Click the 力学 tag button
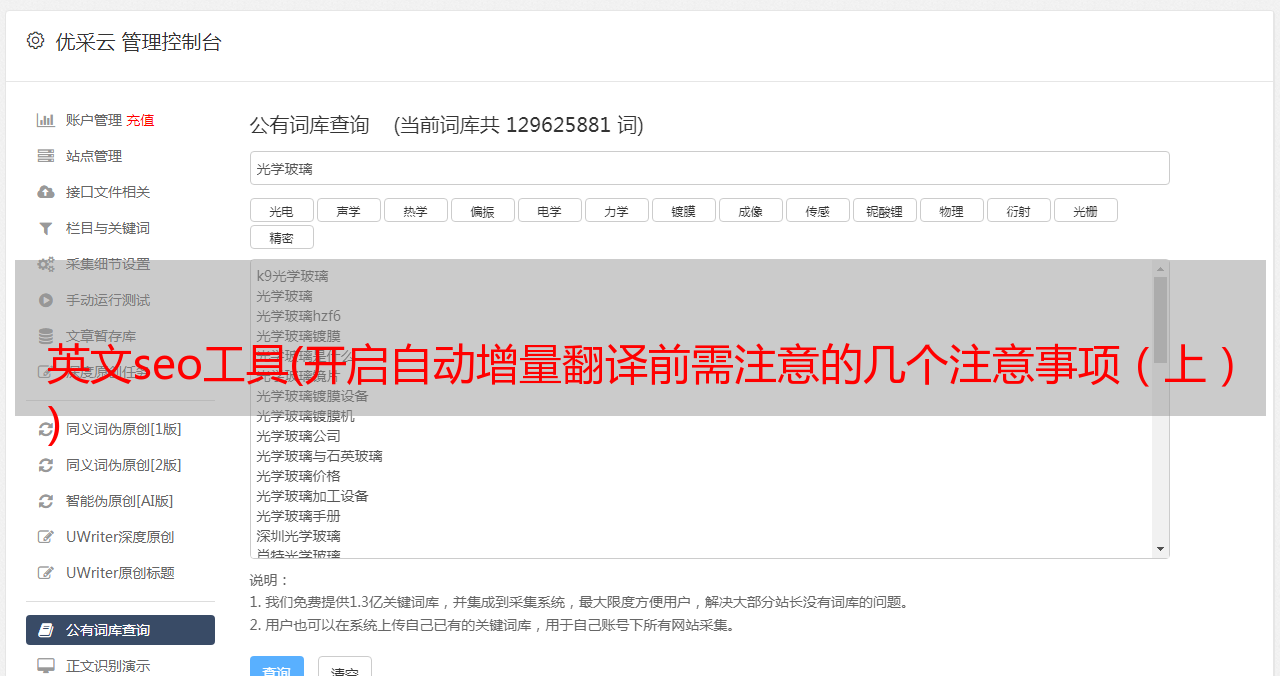Screen dimensions: 1280x676 pos(616,210)
